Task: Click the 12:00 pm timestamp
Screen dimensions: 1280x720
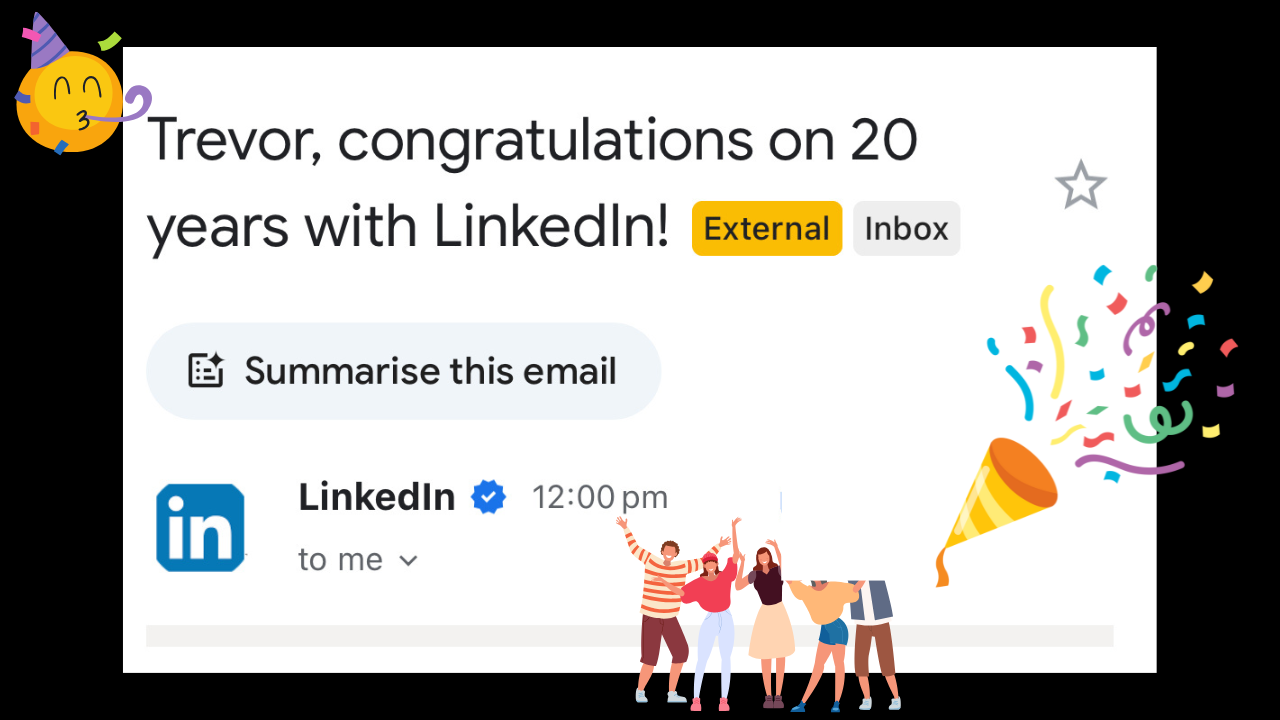Action: pyautogui.click(x=599, y=497)
